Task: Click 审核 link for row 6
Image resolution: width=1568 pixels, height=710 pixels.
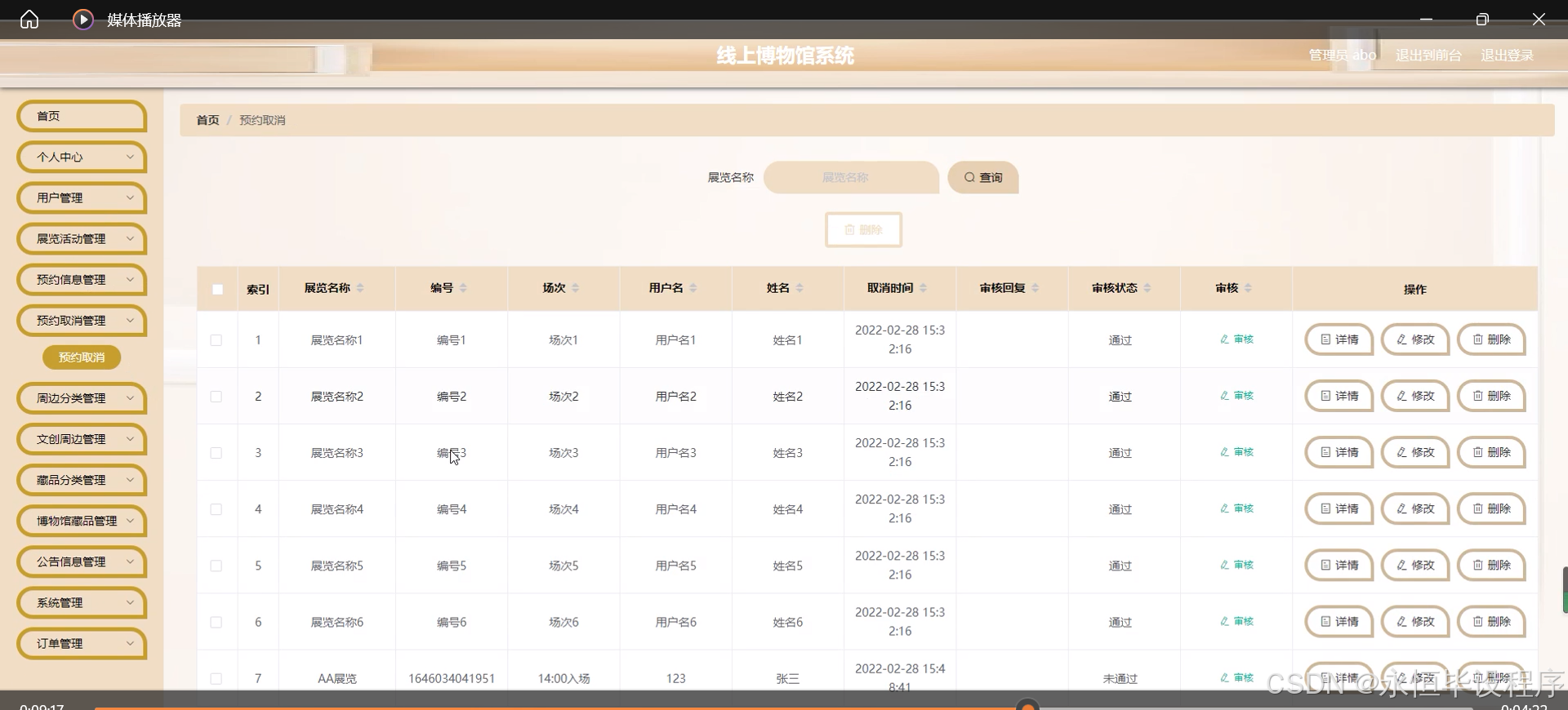Action: coord(1236,621)
